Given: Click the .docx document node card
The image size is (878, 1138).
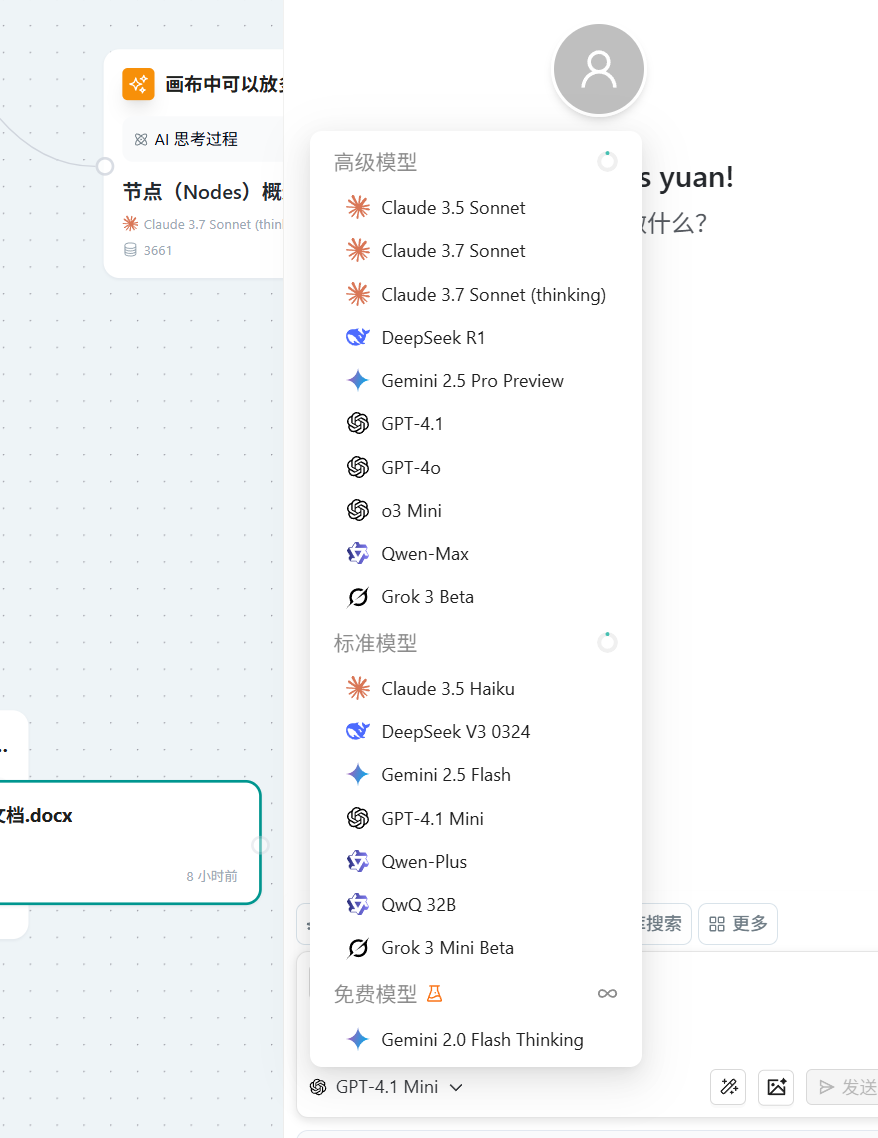Looking at the screenshot, I should 130,842.
